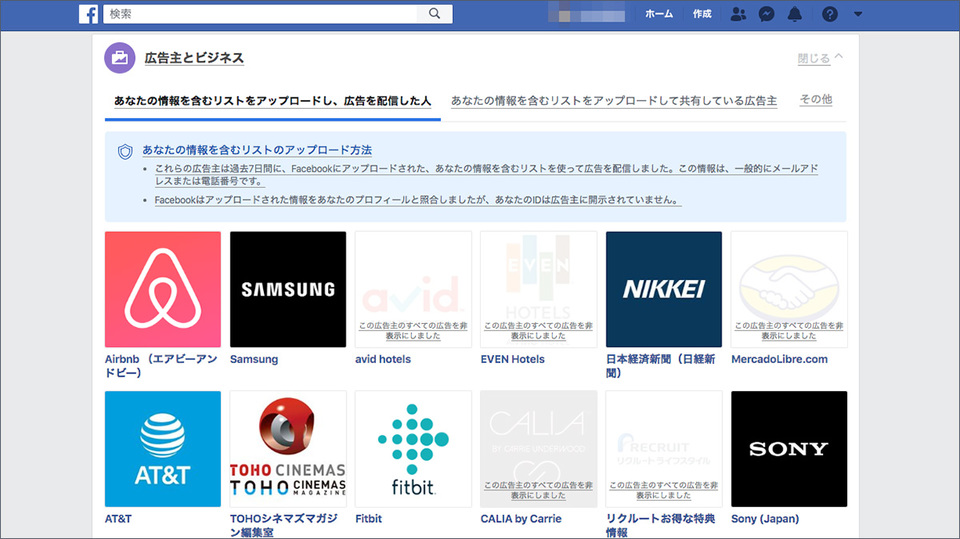Click the Samsung logo thumbnail
Viewport: 960px width, 539px height.
pyautogui.click(x=288, y=289)
